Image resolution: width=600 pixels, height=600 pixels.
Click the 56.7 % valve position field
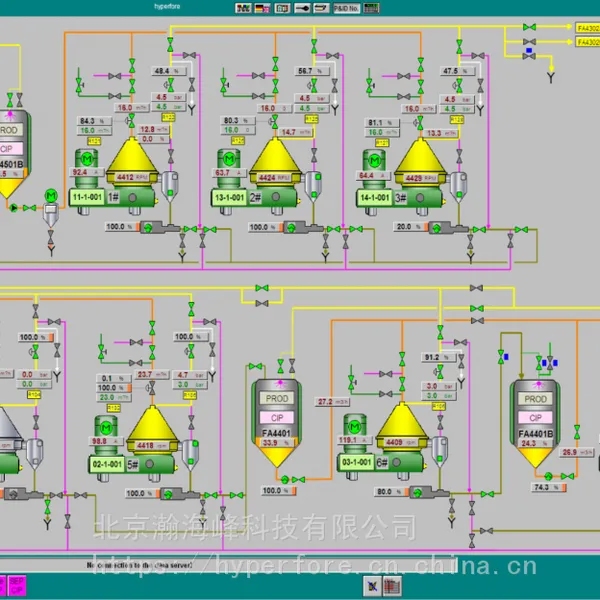pyautogui.click(x=312, y=71)
